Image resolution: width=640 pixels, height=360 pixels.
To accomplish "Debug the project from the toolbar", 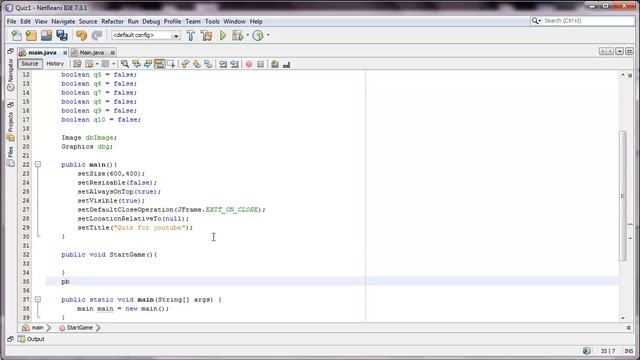I will coord(237,36).
